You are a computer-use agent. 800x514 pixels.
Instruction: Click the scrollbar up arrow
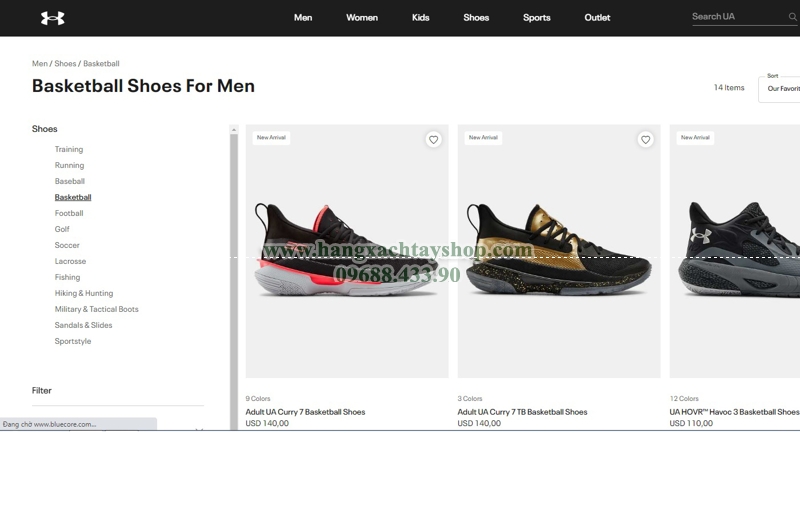[234, 130]
